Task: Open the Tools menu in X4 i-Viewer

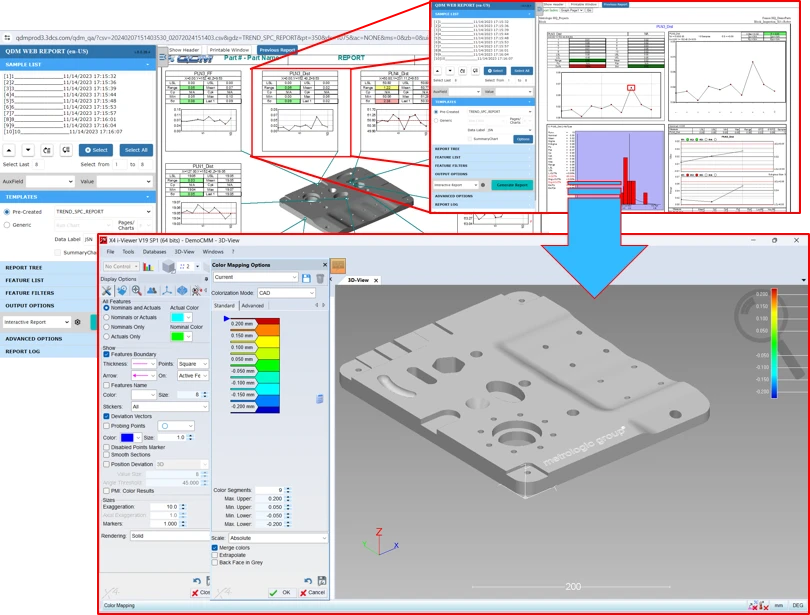Action: pyautogui.click(x=128, y=252)
